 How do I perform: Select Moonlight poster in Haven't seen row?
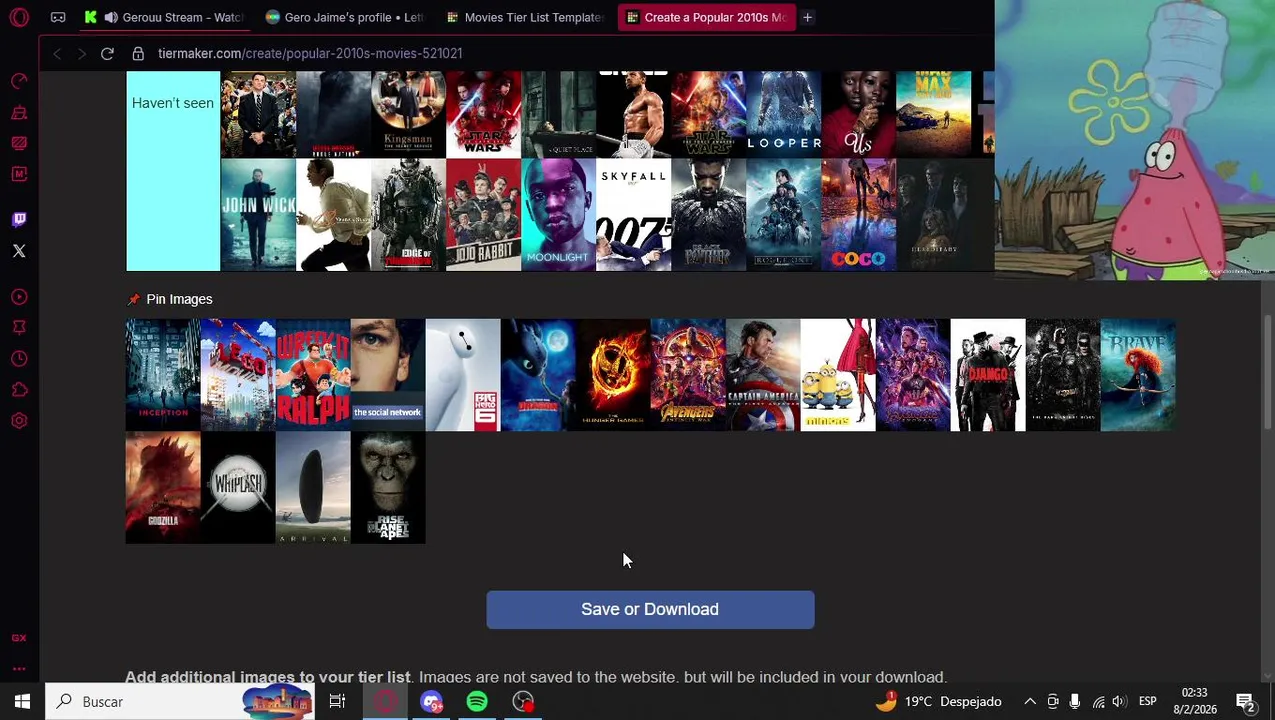pos(559,215)
